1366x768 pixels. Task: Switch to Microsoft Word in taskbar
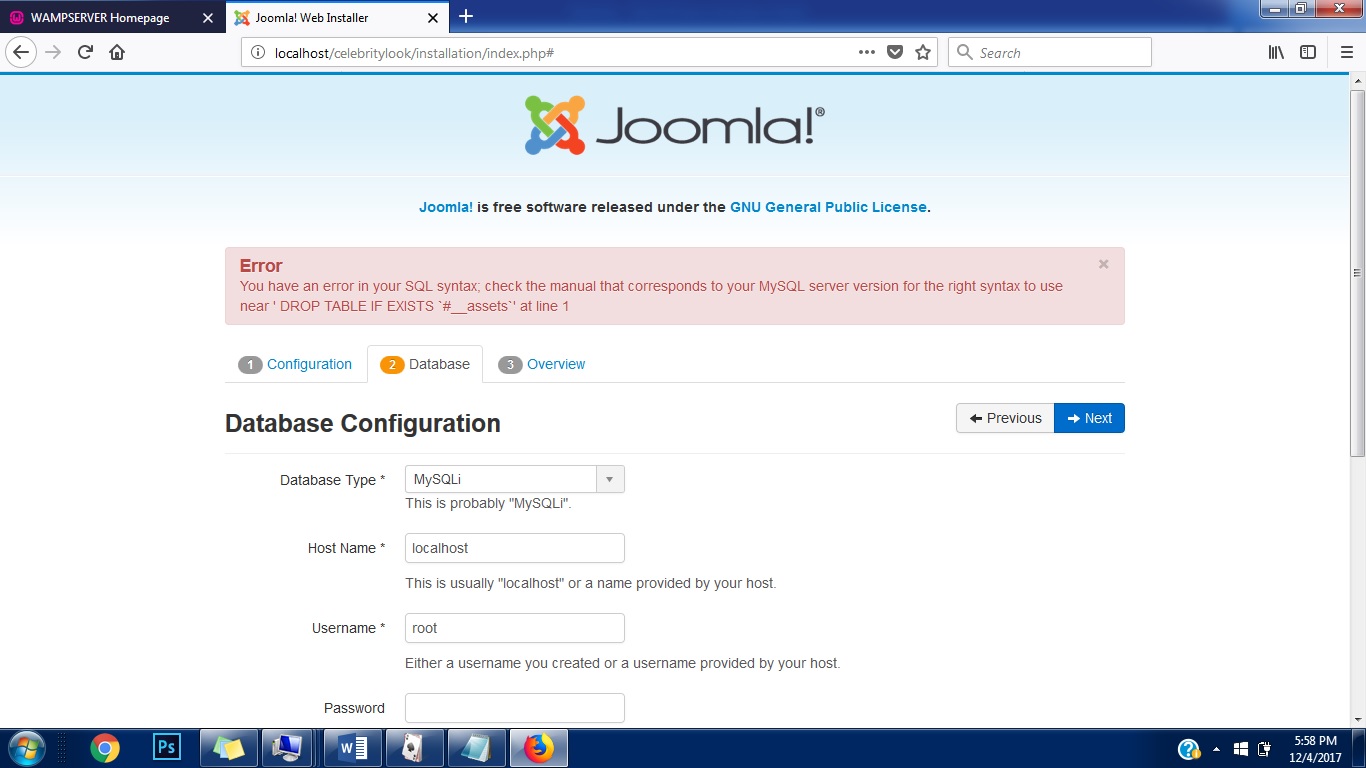[x=353, y=748]
